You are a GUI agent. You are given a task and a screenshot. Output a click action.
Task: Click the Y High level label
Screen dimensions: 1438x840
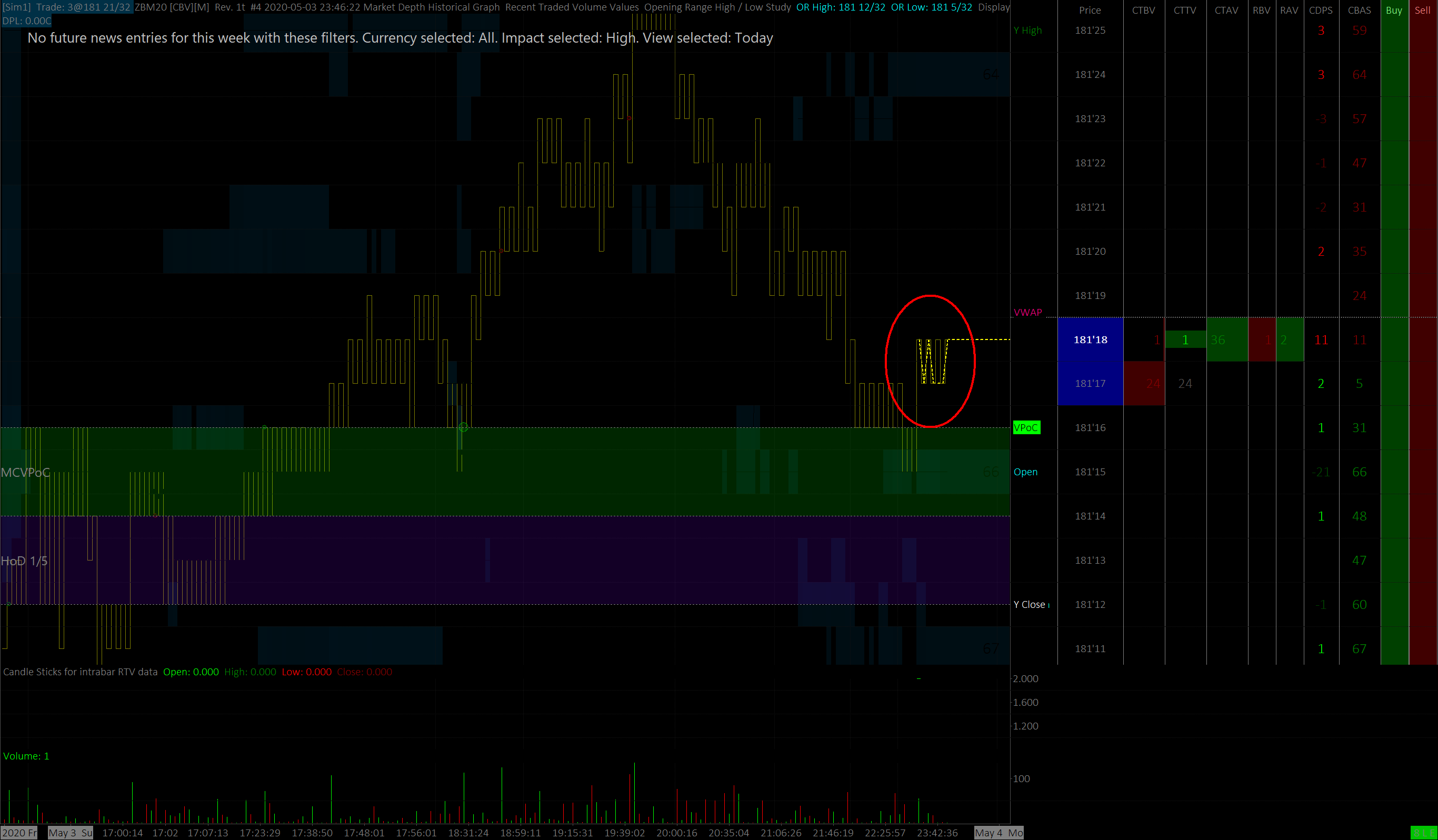click(1027, 30)
